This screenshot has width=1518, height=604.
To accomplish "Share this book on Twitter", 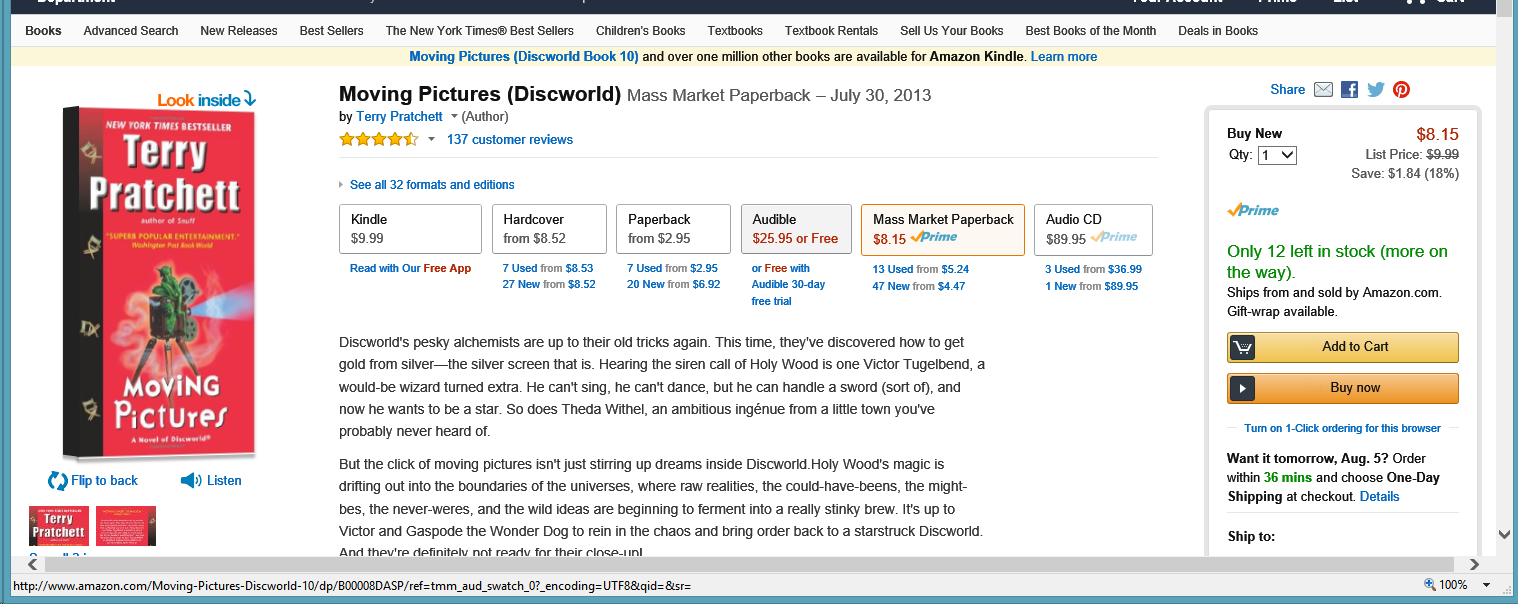I will click(1376, 90).
